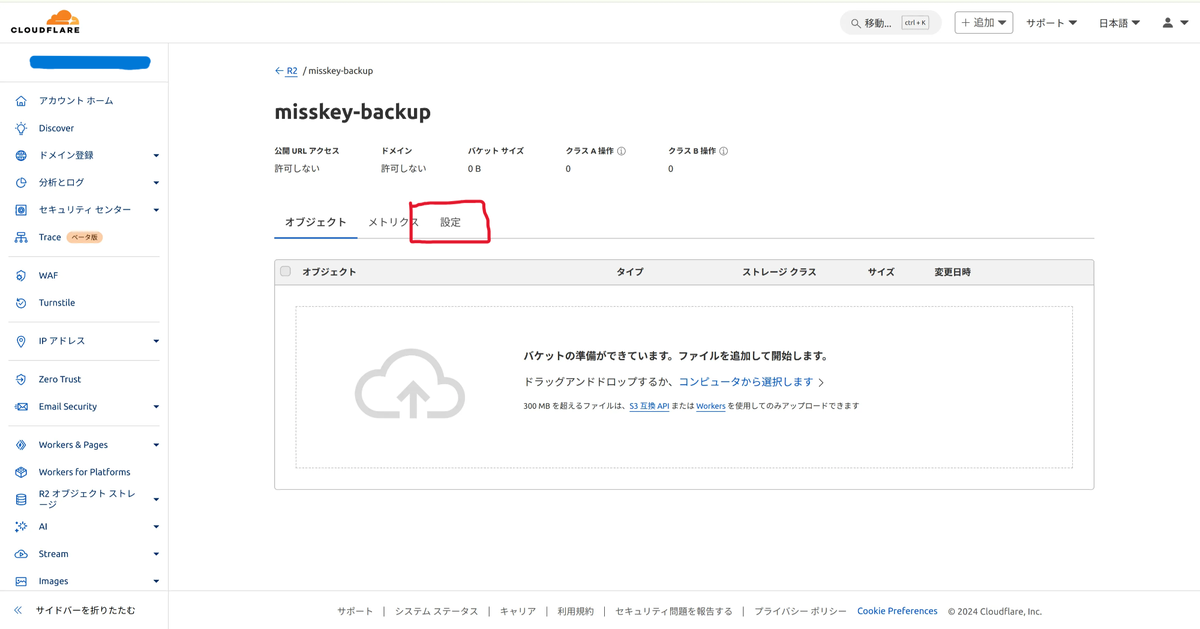Click the Zero Trust icon

[21, 380]
